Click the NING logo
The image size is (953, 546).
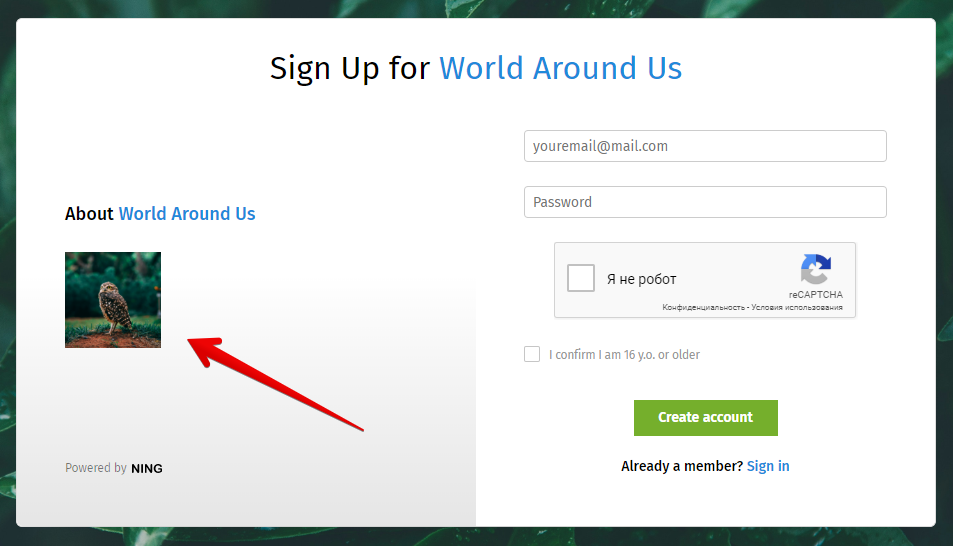pyautogui.click(x=146, y=468)
